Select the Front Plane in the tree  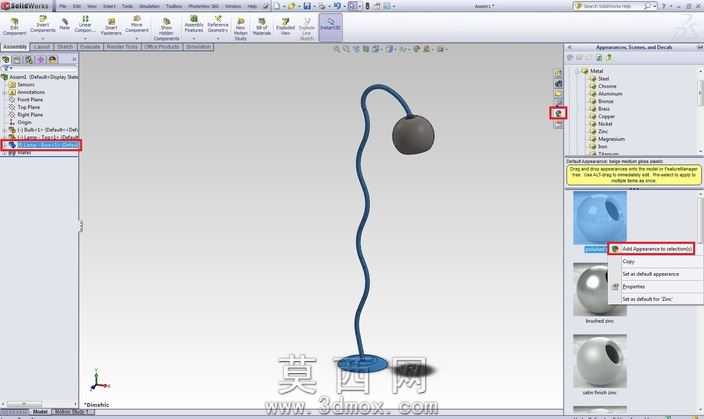(30, 100)
